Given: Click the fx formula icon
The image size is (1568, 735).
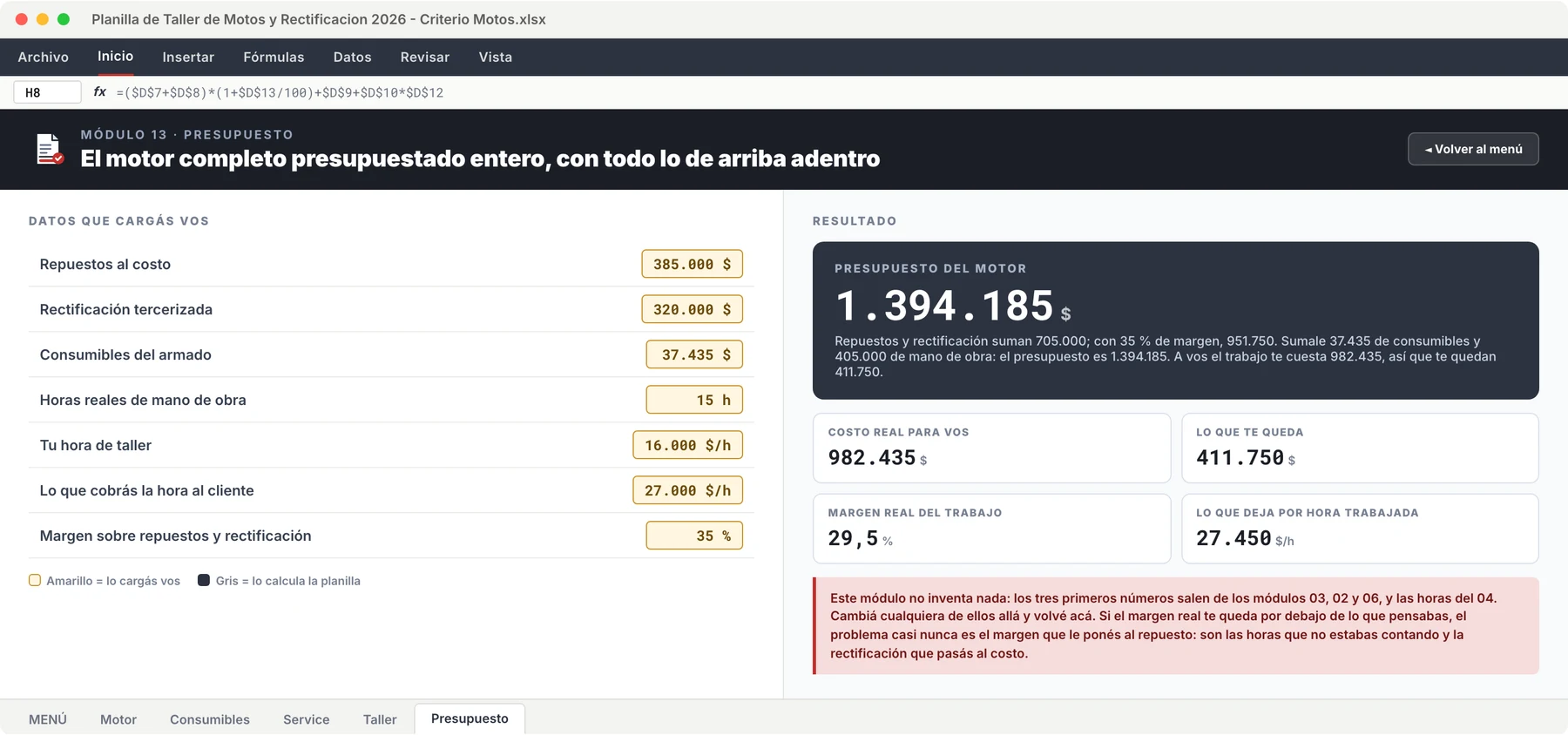Looking at the screenshot, I should tap(99, 91).
